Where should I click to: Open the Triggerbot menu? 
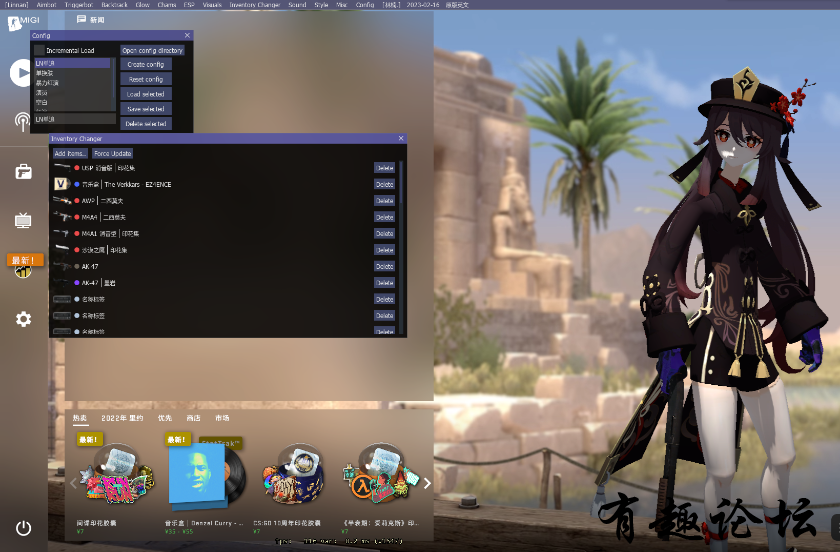pyautogui.click(x=79, y=4)
